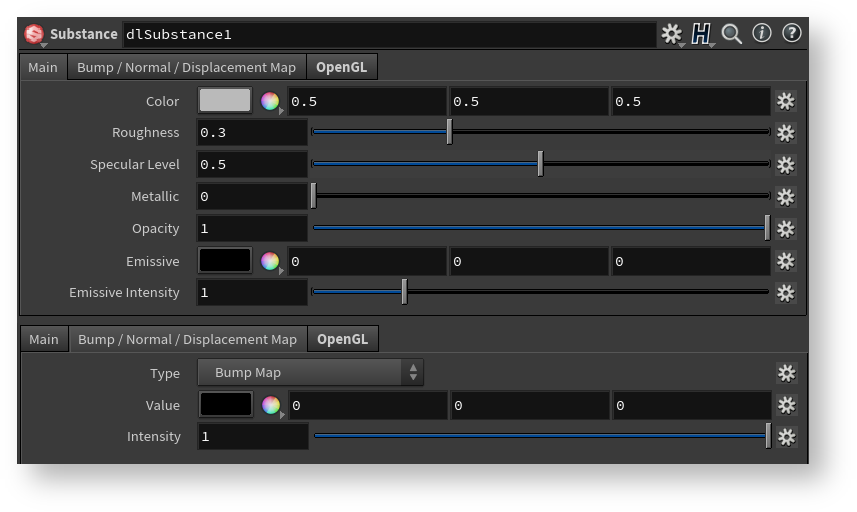This screenshot has height=512, width=857.
Task: Open the gear settings menu in header
Action: click(671, 34)
